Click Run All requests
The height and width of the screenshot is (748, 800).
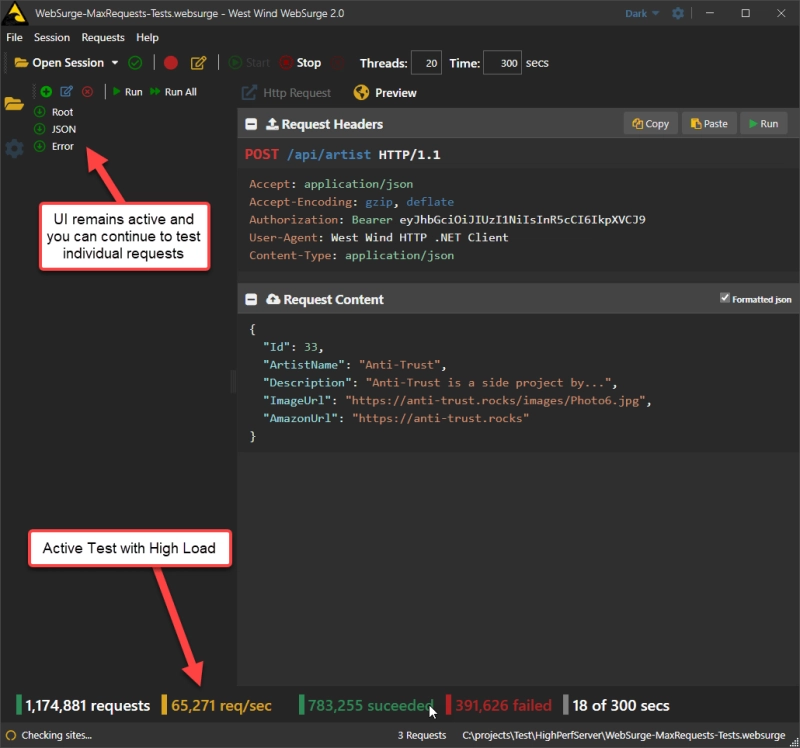[x=173, y=92]
